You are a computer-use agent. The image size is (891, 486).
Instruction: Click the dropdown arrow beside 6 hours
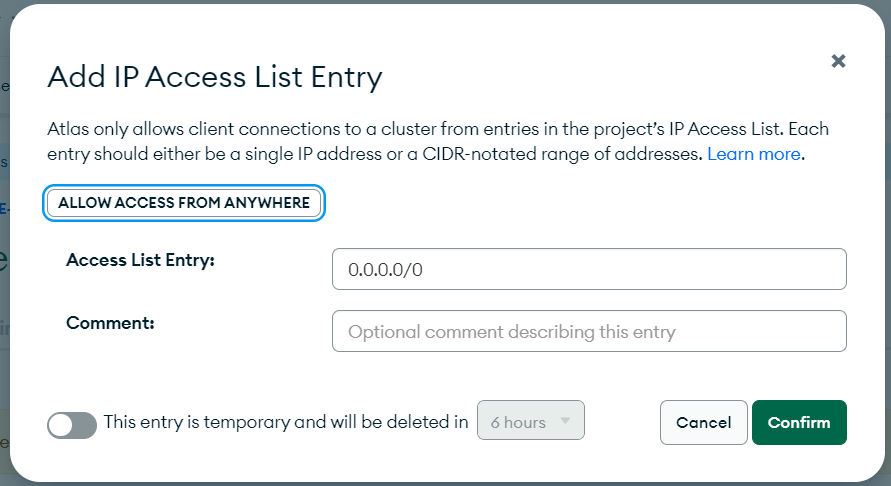[565, 421]
